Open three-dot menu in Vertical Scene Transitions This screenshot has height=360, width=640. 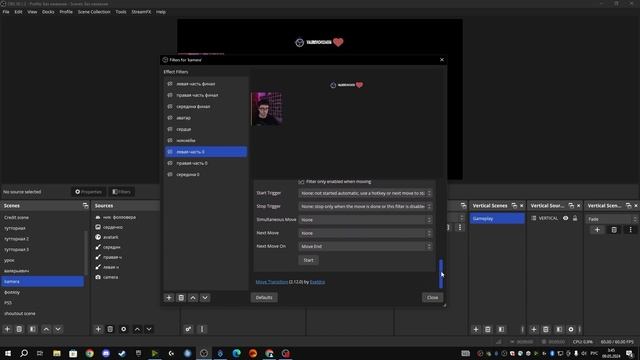(x=631, y=230)
